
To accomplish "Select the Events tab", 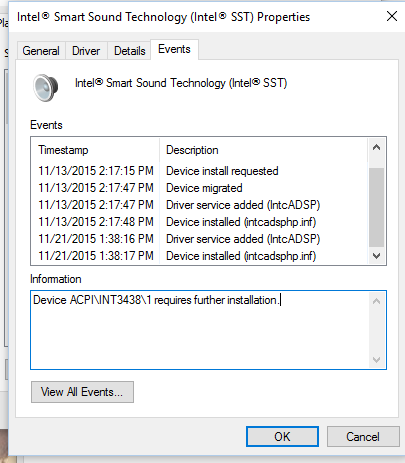I will [x=174, y=49].
